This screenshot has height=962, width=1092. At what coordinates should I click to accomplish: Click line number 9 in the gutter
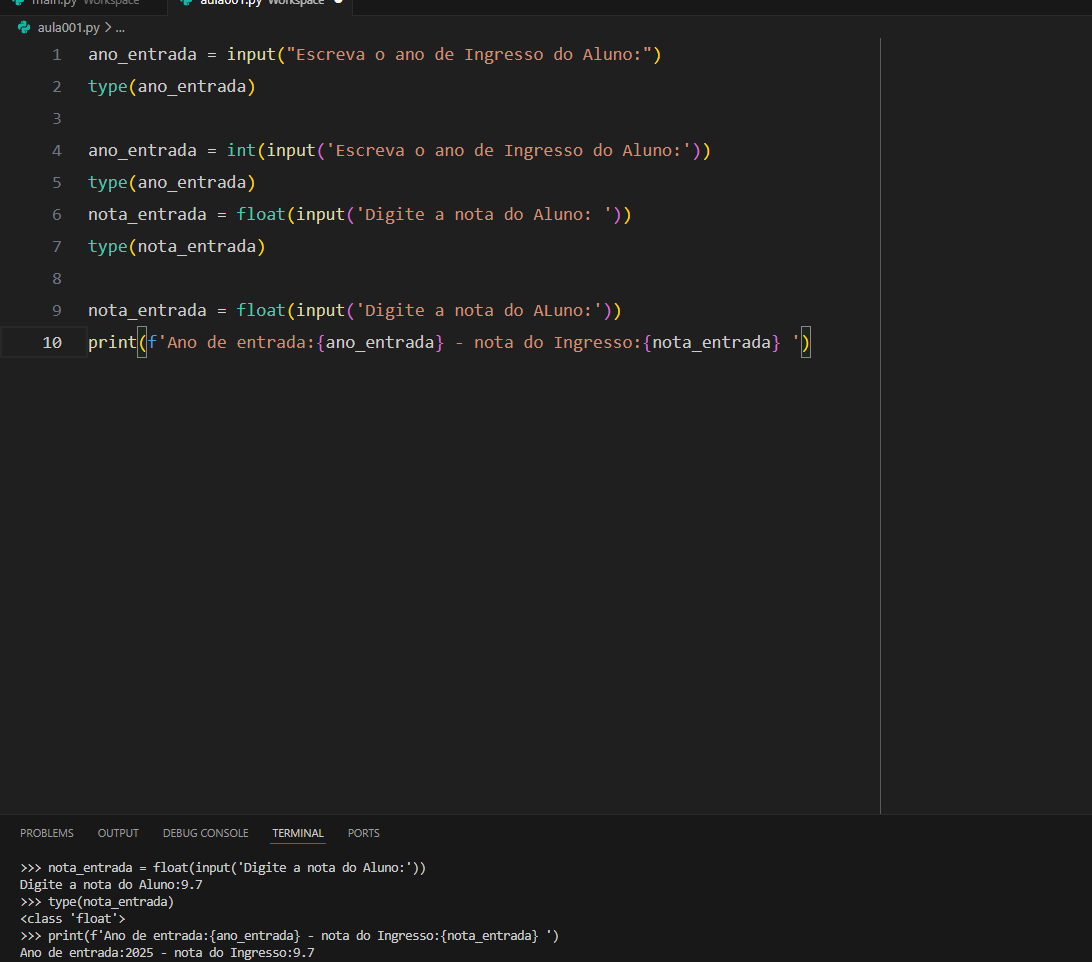point(57,311)
